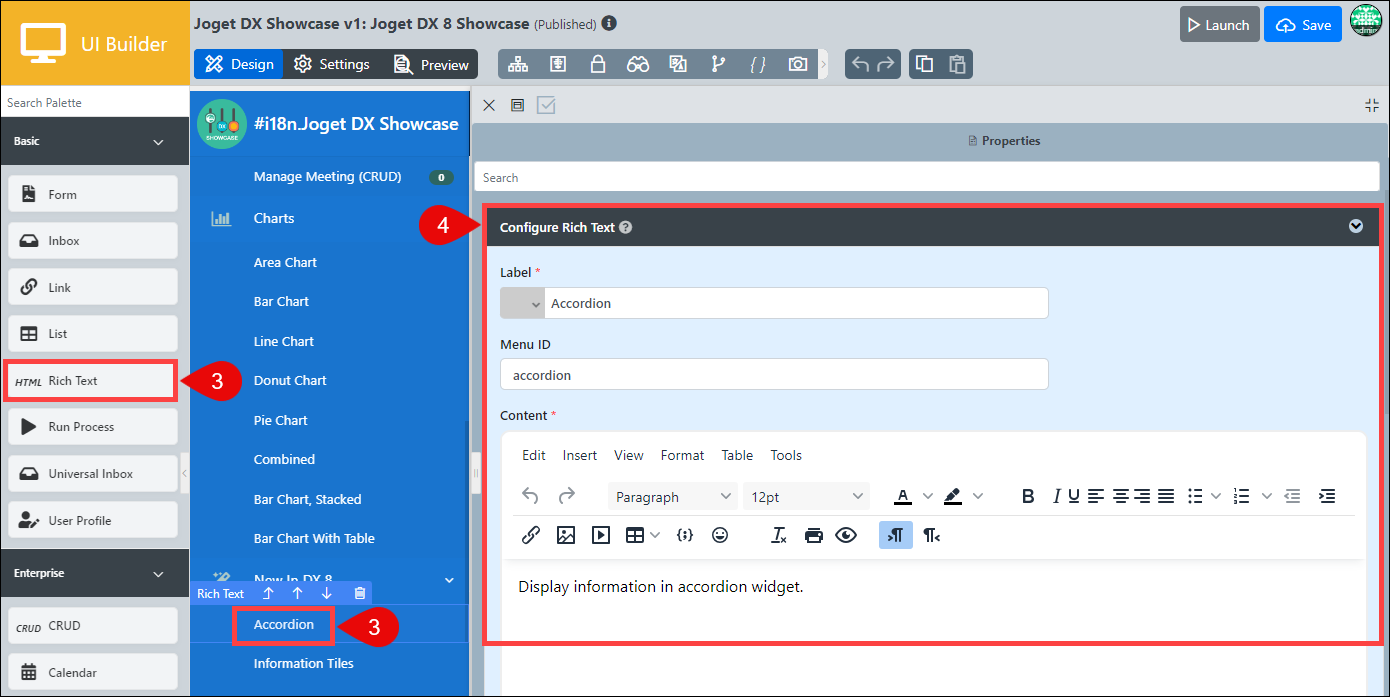
Task: Click the version branch icon in the toolbar
Action: (x=718, y=64)
